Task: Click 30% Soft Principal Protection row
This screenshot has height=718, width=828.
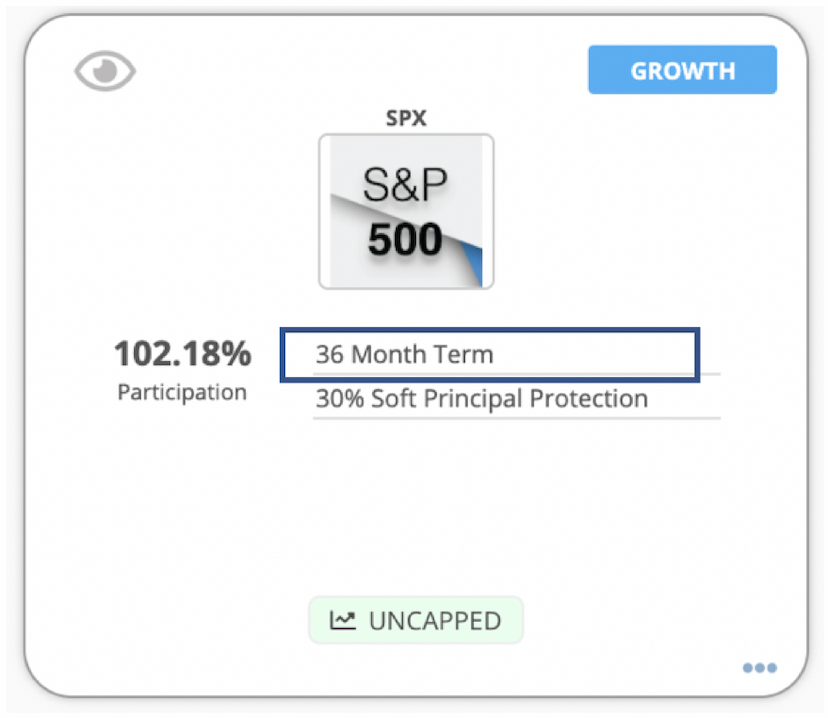Action: [516, 400]
